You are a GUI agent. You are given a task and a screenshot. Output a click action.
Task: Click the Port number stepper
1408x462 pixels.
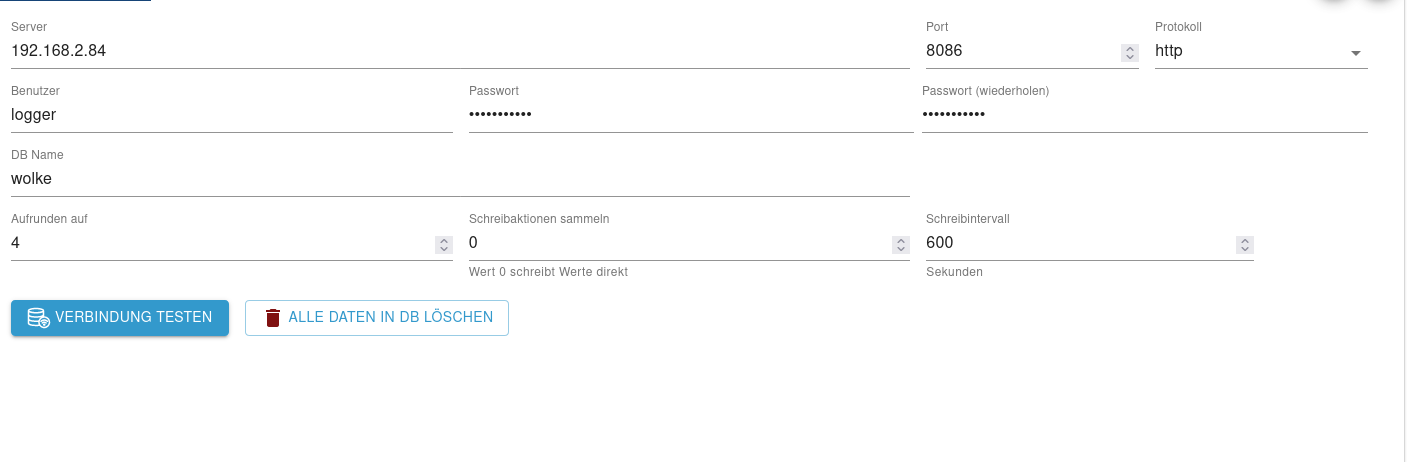1130,52
